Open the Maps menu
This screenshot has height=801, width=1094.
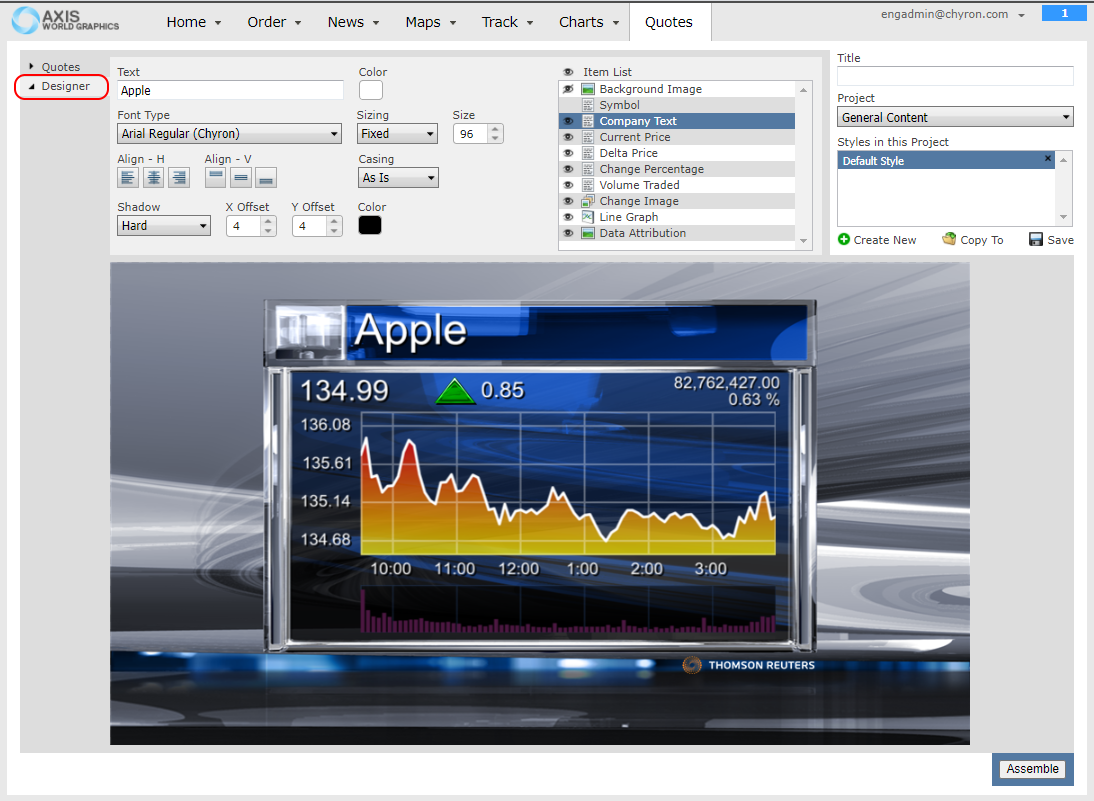coord(431,22)
